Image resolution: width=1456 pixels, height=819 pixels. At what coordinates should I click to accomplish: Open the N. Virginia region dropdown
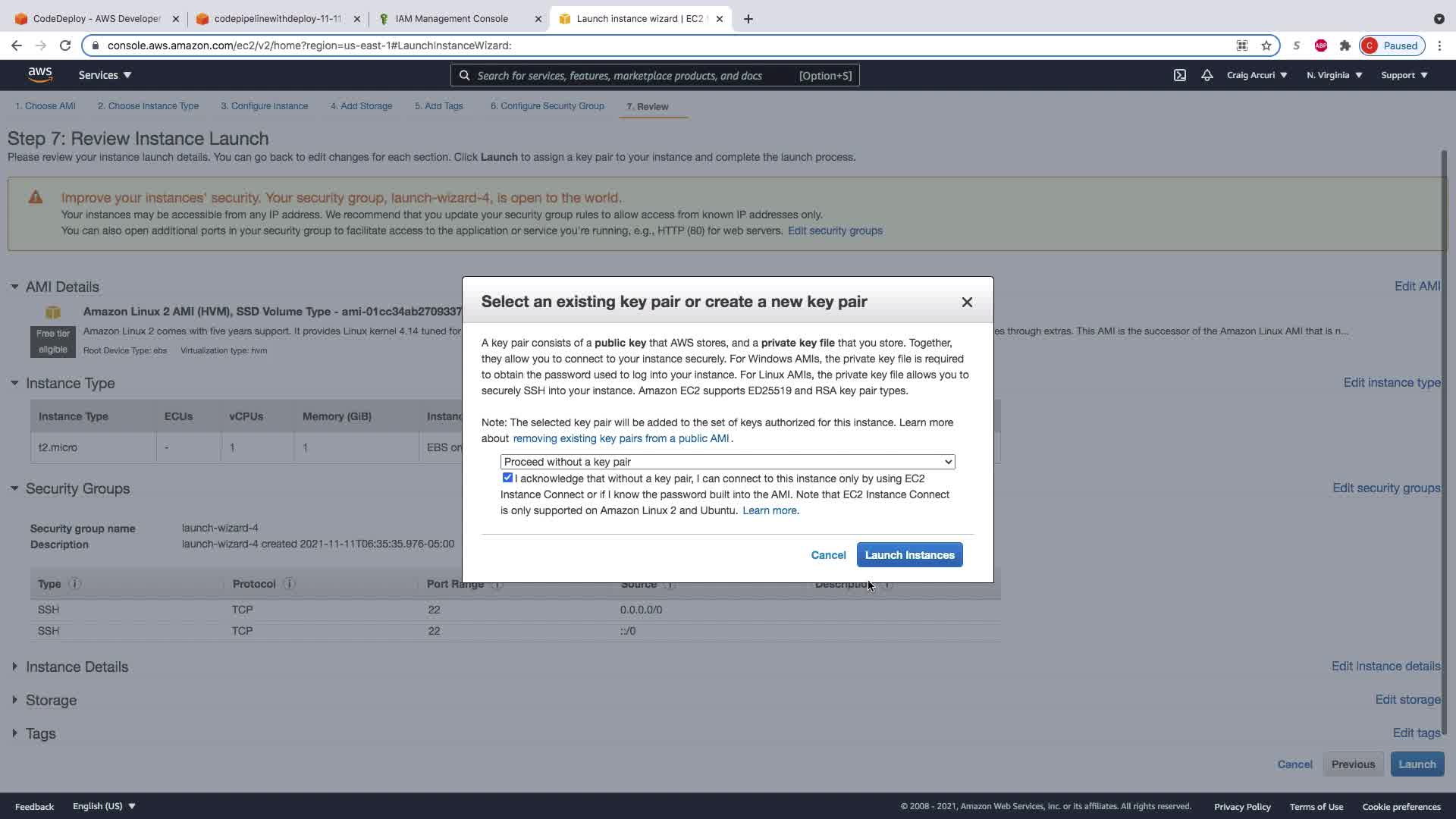click(x=1334, y=75)
